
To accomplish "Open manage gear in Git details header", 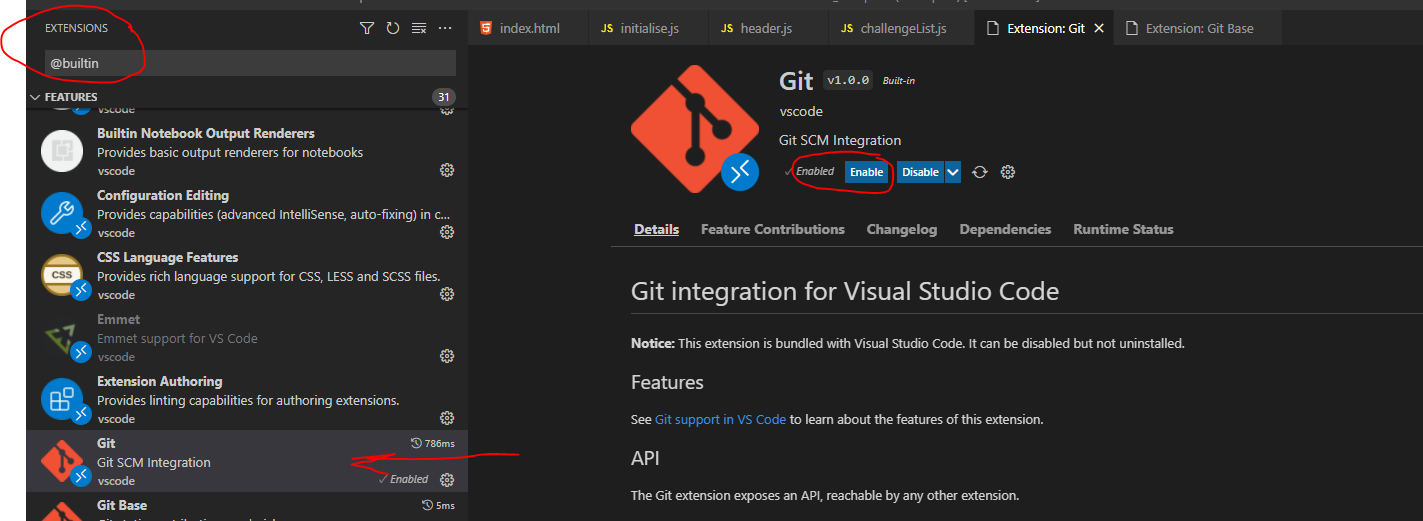I will pos(1008,172).
